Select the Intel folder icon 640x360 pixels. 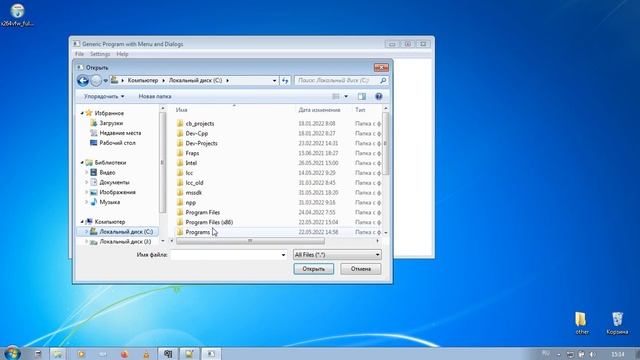coord(180,163)
